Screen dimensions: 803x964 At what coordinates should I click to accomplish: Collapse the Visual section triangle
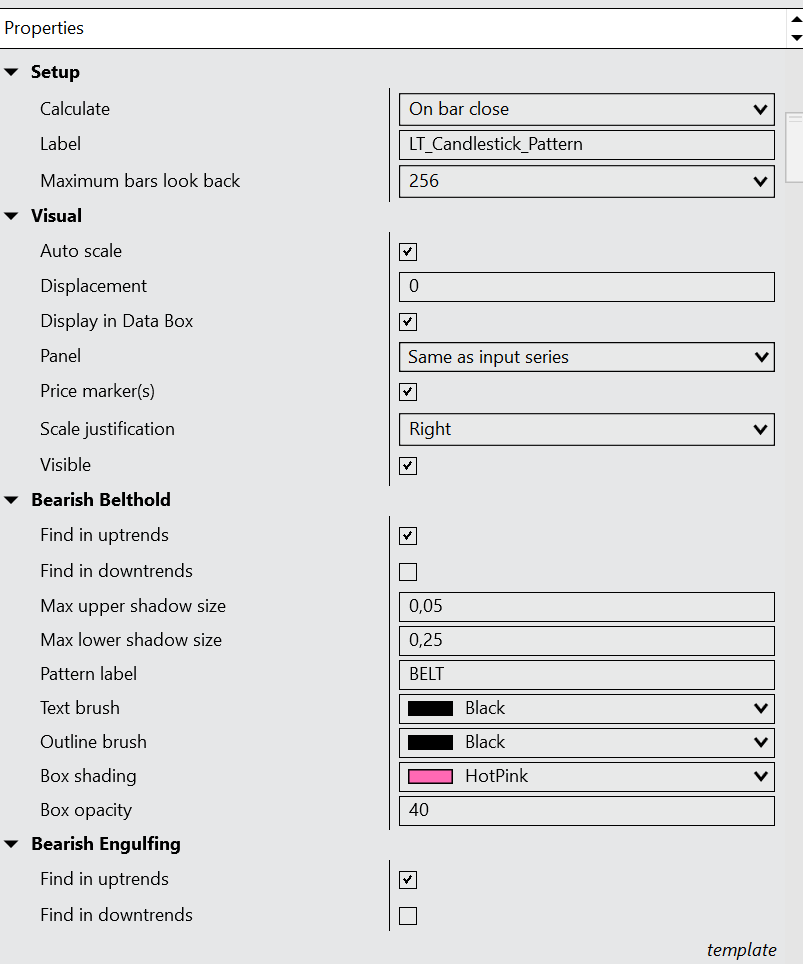tap(12, 216)
